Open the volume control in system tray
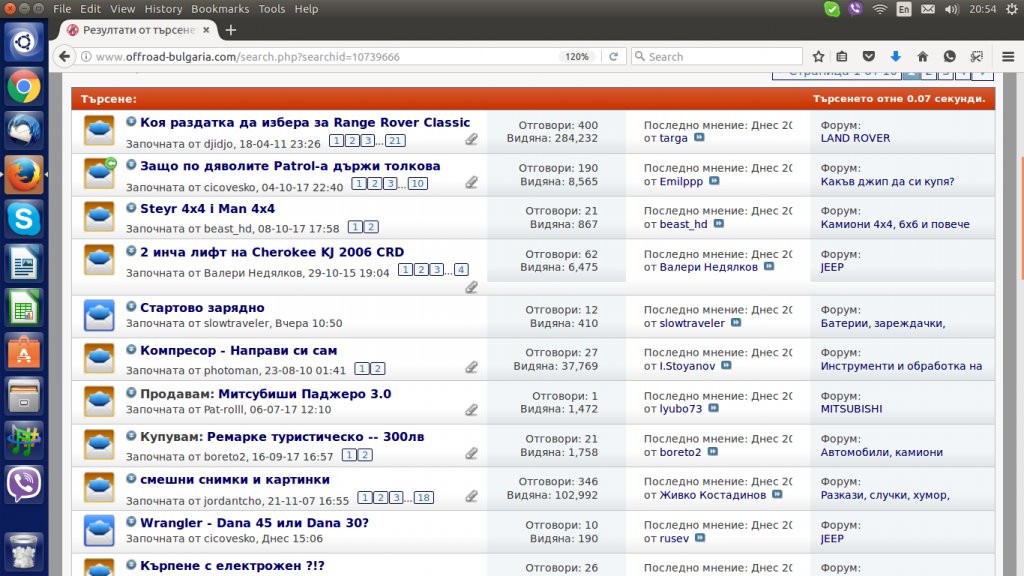The width and height of the screenshot is (1024, 576). tap(951, 9)
